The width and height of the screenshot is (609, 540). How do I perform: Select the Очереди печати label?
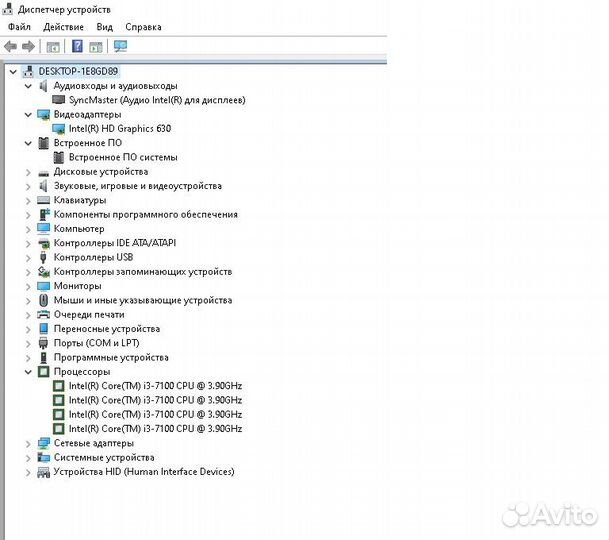click(x=89, y=315)
